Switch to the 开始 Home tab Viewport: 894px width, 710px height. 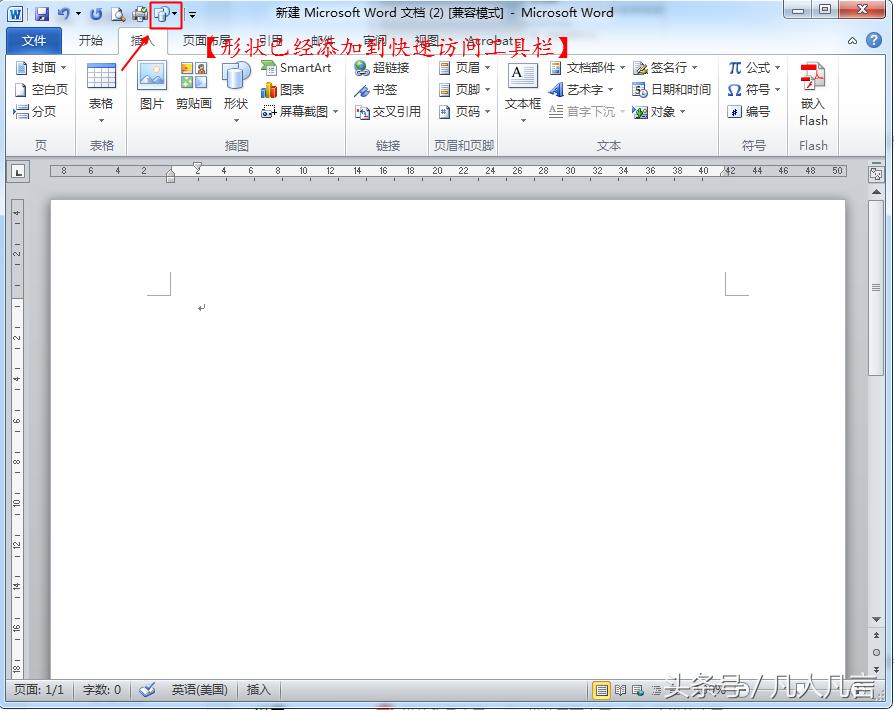point(91,41)
